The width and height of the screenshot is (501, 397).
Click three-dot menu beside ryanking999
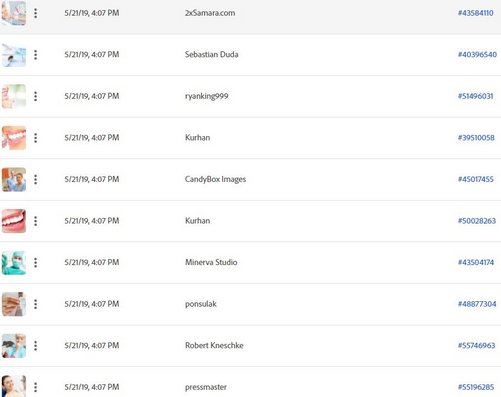click(x=35, y=96)
